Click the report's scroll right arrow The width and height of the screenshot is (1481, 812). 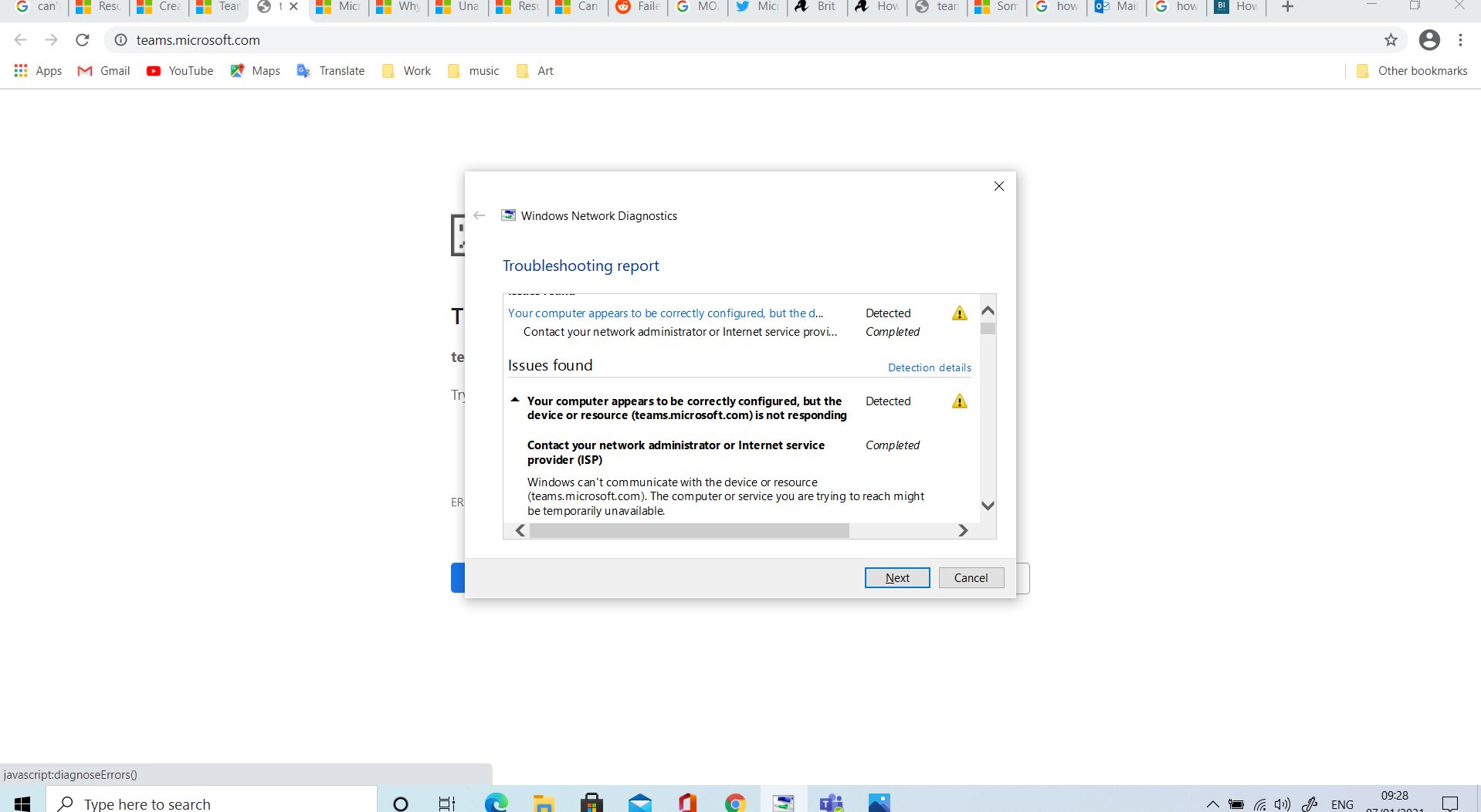click(963, 530)
